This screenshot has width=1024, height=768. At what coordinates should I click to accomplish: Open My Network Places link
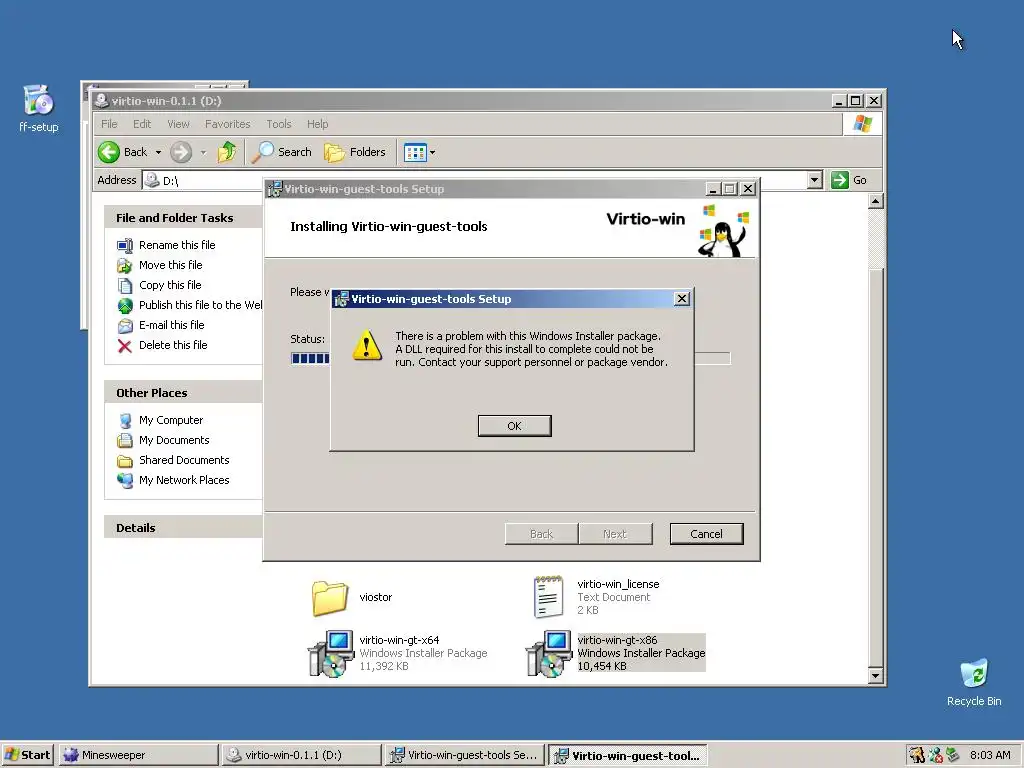click(184, 480)
